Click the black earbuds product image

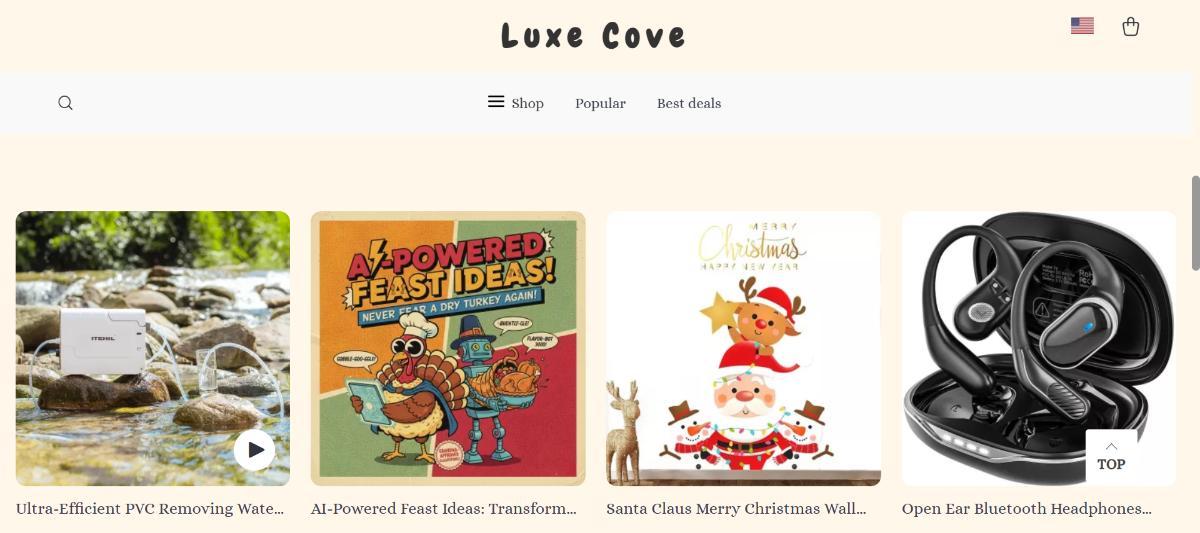coord(1038,348)
